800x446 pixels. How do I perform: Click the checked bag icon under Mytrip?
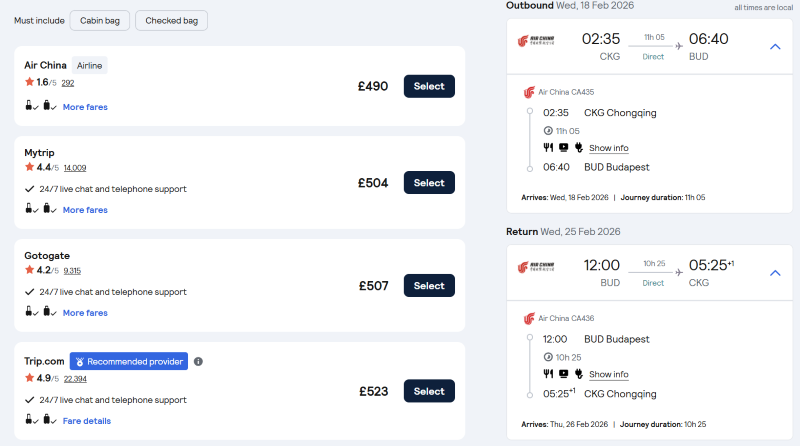click(48, 210)
